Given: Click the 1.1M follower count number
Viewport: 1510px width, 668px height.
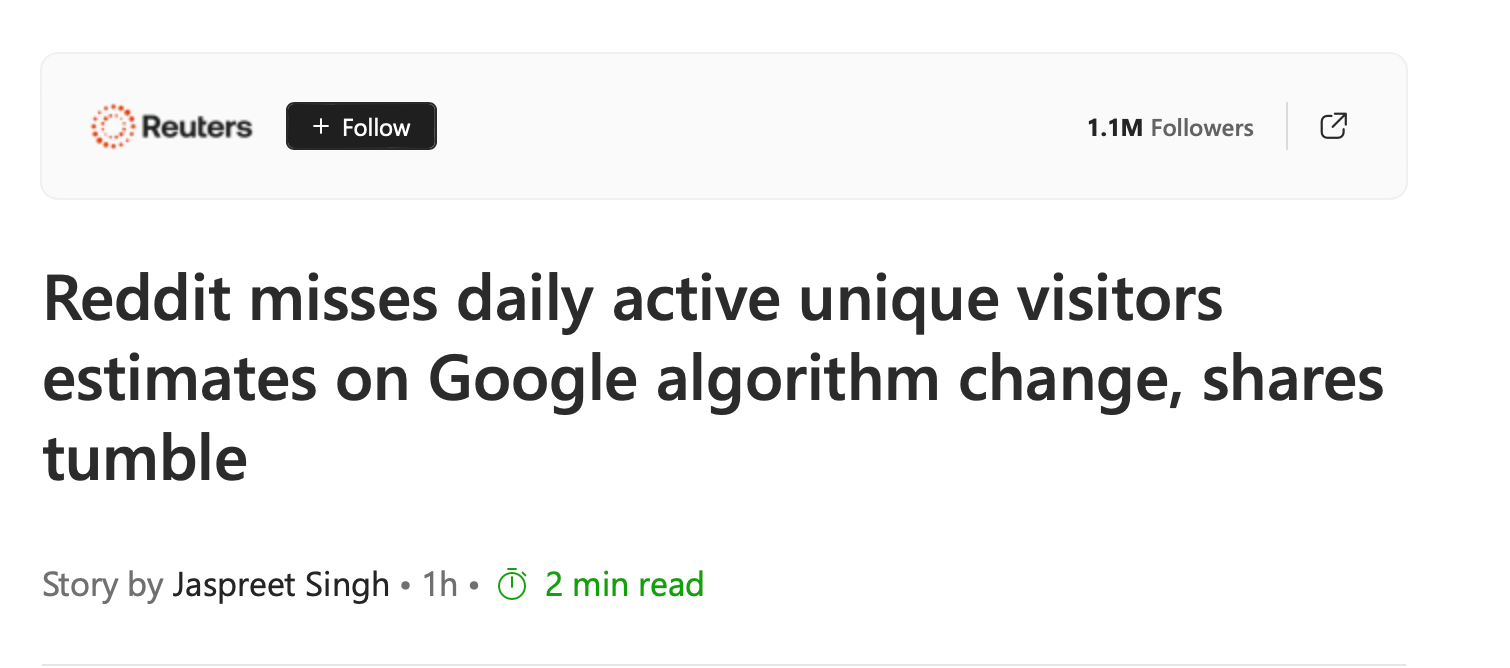Looking at the screenshot, I should coord(1114,128).
